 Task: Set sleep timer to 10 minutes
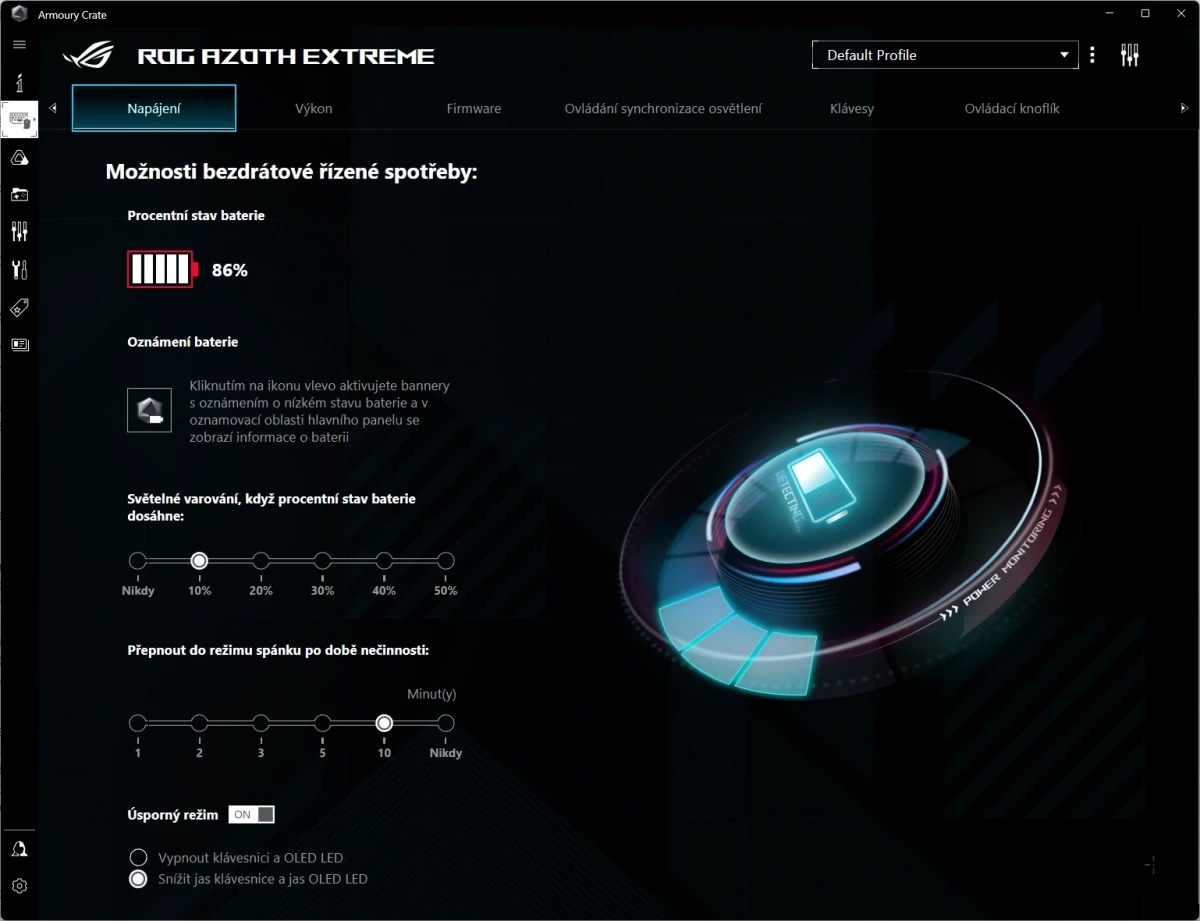click(x=384, y=723)
